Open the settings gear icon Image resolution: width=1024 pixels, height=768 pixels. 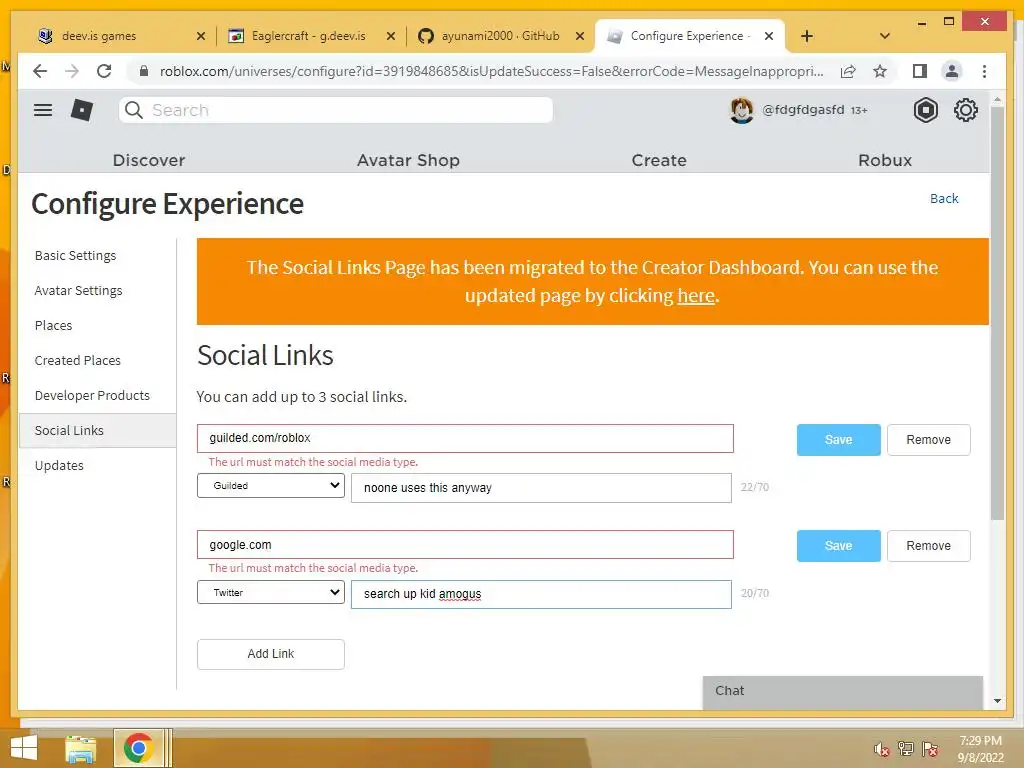tap(965, 110)
